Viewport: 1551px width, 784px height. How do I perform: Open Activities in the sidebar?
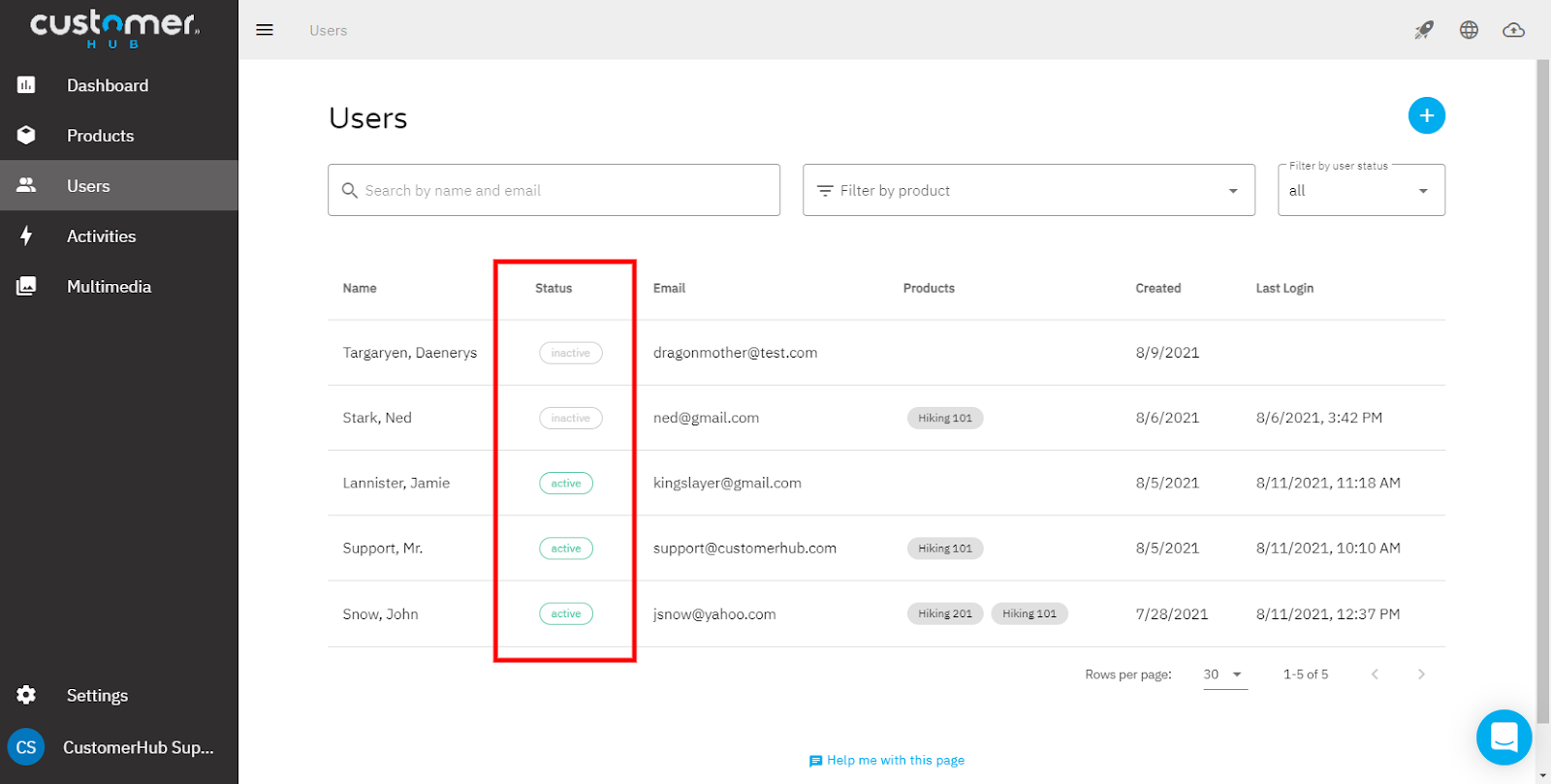point(118,235)
